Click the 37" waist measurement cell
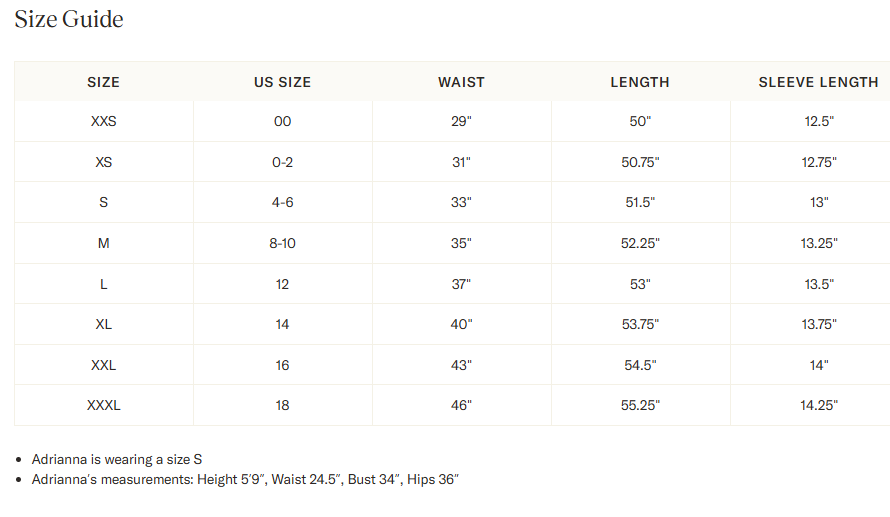890x517 pixels. [x=461, y=284]
